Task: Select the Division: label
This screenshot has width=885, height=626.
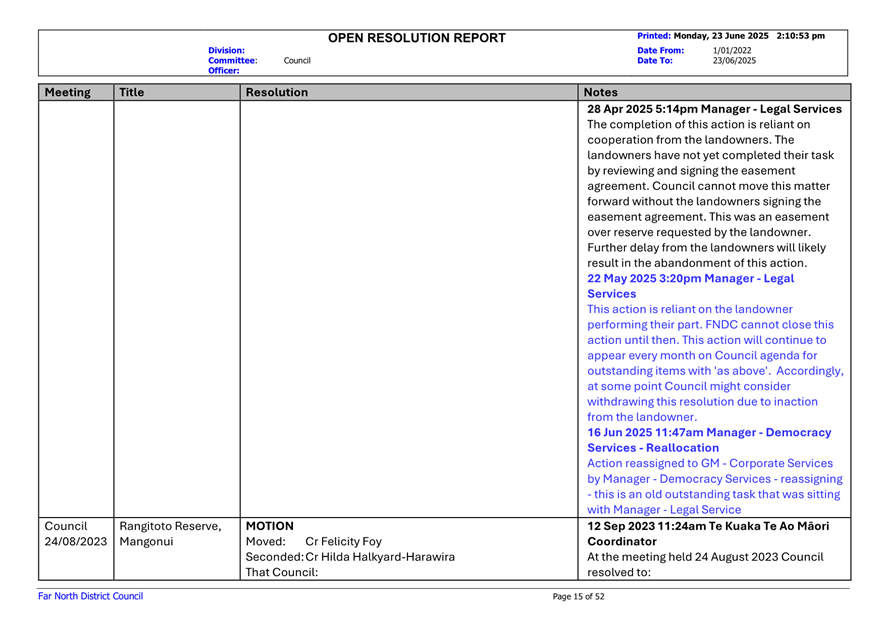Action: [x=226, y=50]
